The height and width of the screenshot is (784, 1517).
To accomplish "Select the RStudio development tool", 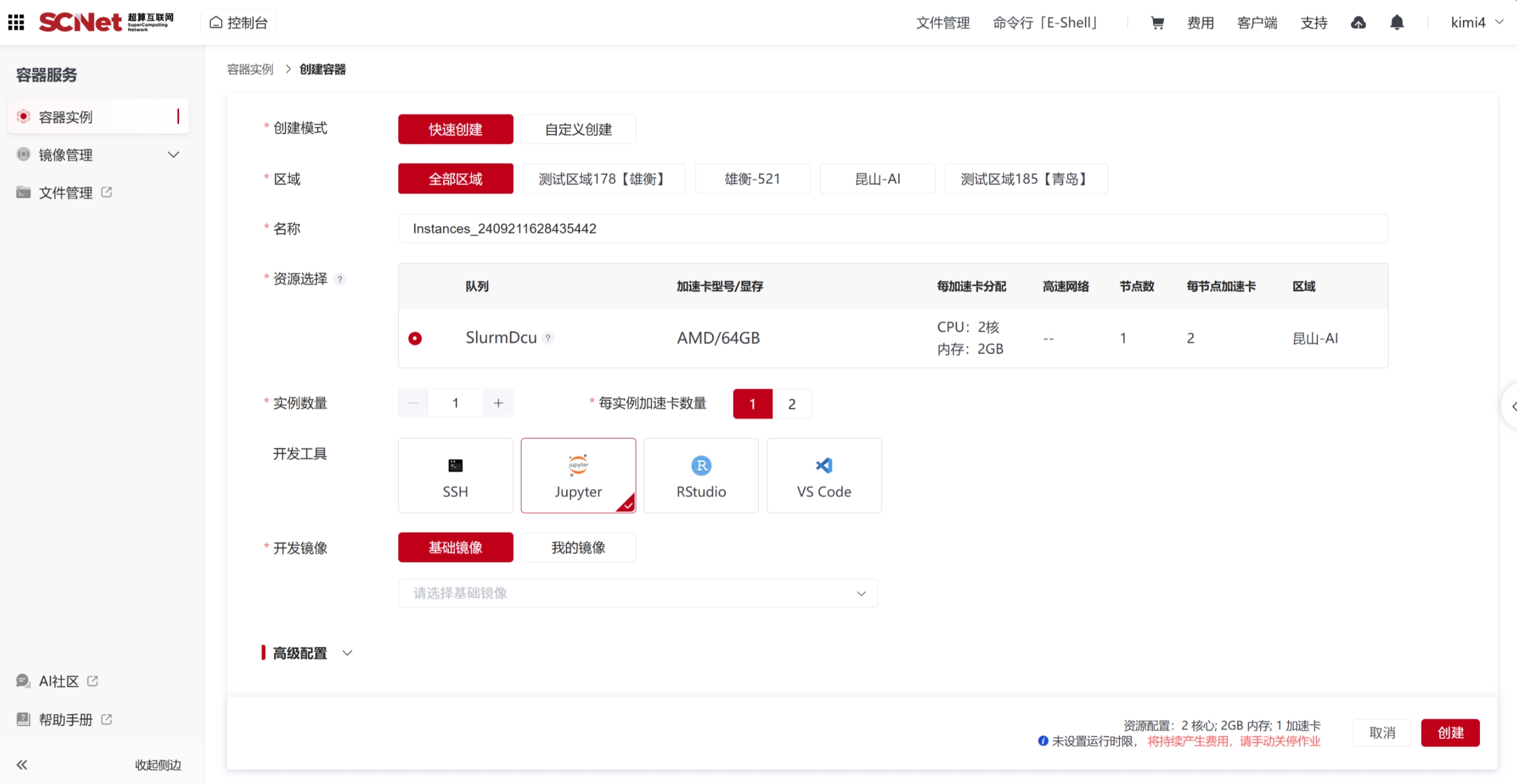I will tap(700, 475).
